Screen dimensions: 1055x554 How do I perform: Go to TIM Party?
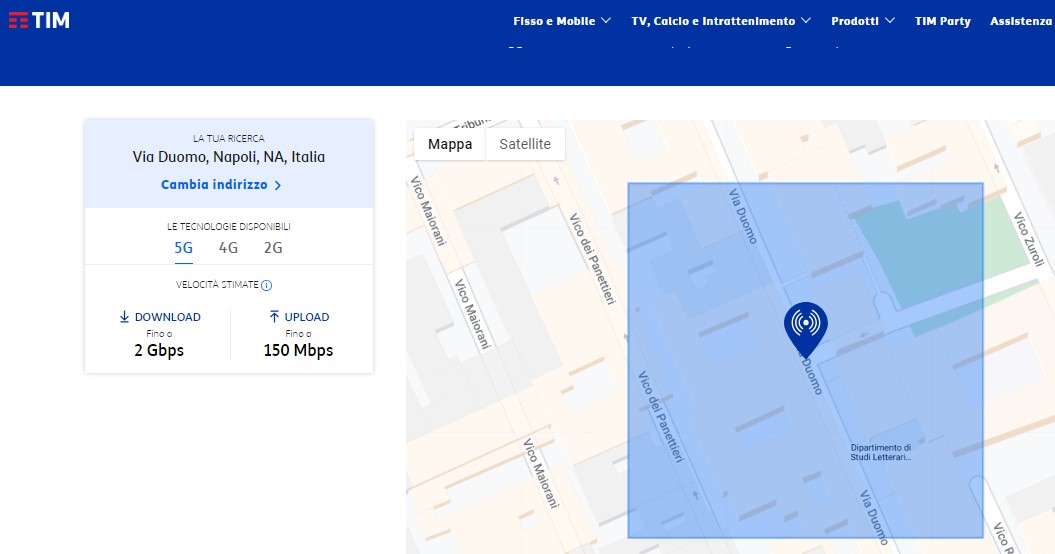942,21
